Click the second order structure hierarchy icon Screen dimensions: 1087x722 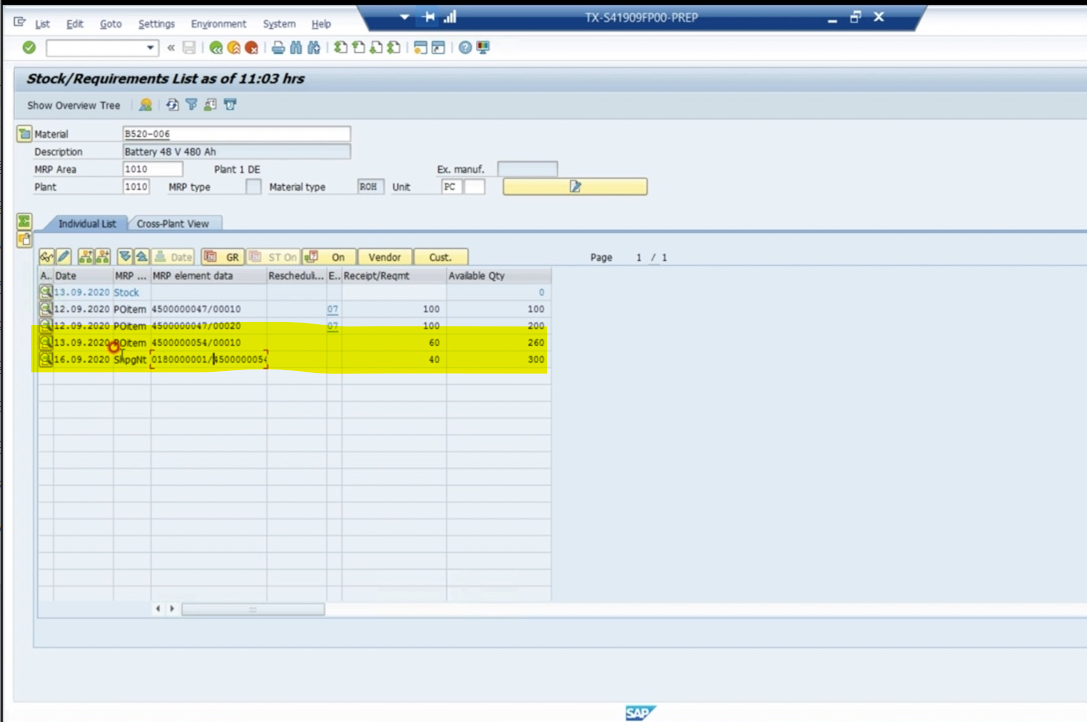point(103,257)
